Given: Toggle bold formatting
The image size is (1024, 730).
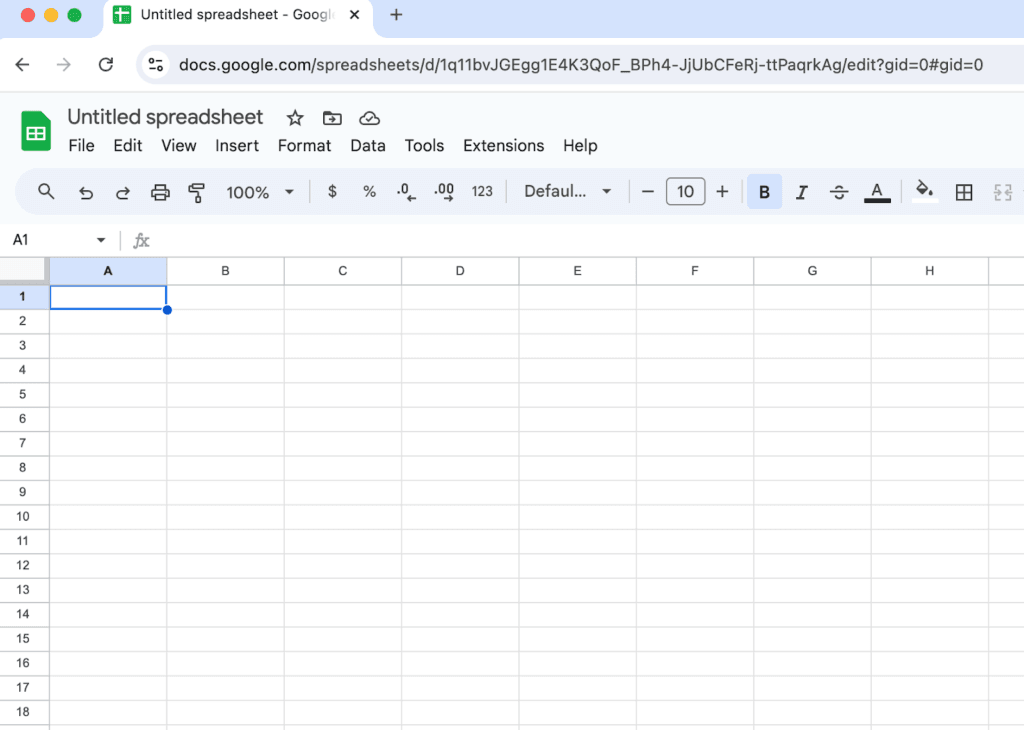Looking at the screenshot, I should click(x=764, y=191).
